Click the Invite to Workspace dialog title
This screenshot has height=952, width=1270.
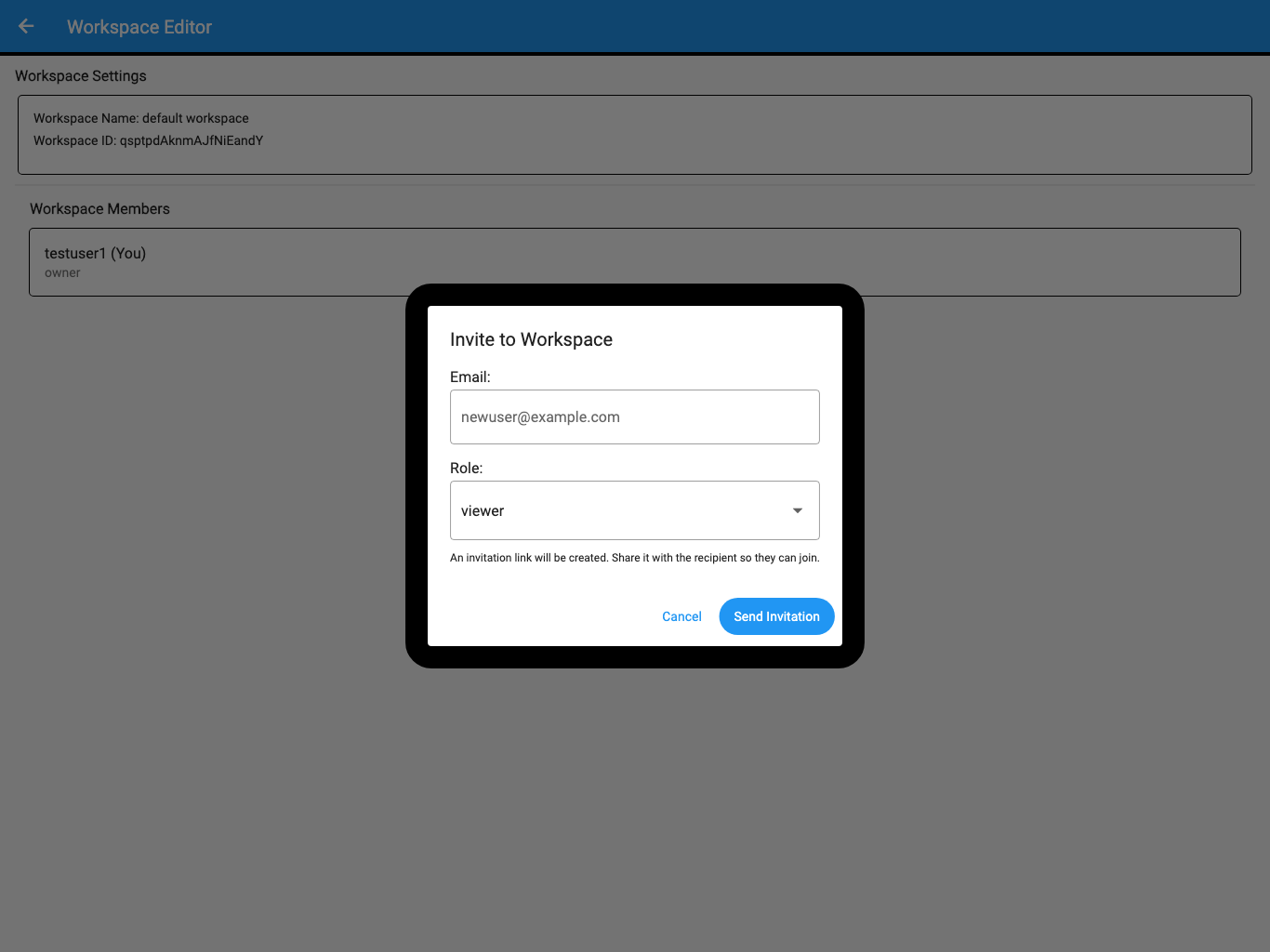pyautogui.click(x=531, y=339)
